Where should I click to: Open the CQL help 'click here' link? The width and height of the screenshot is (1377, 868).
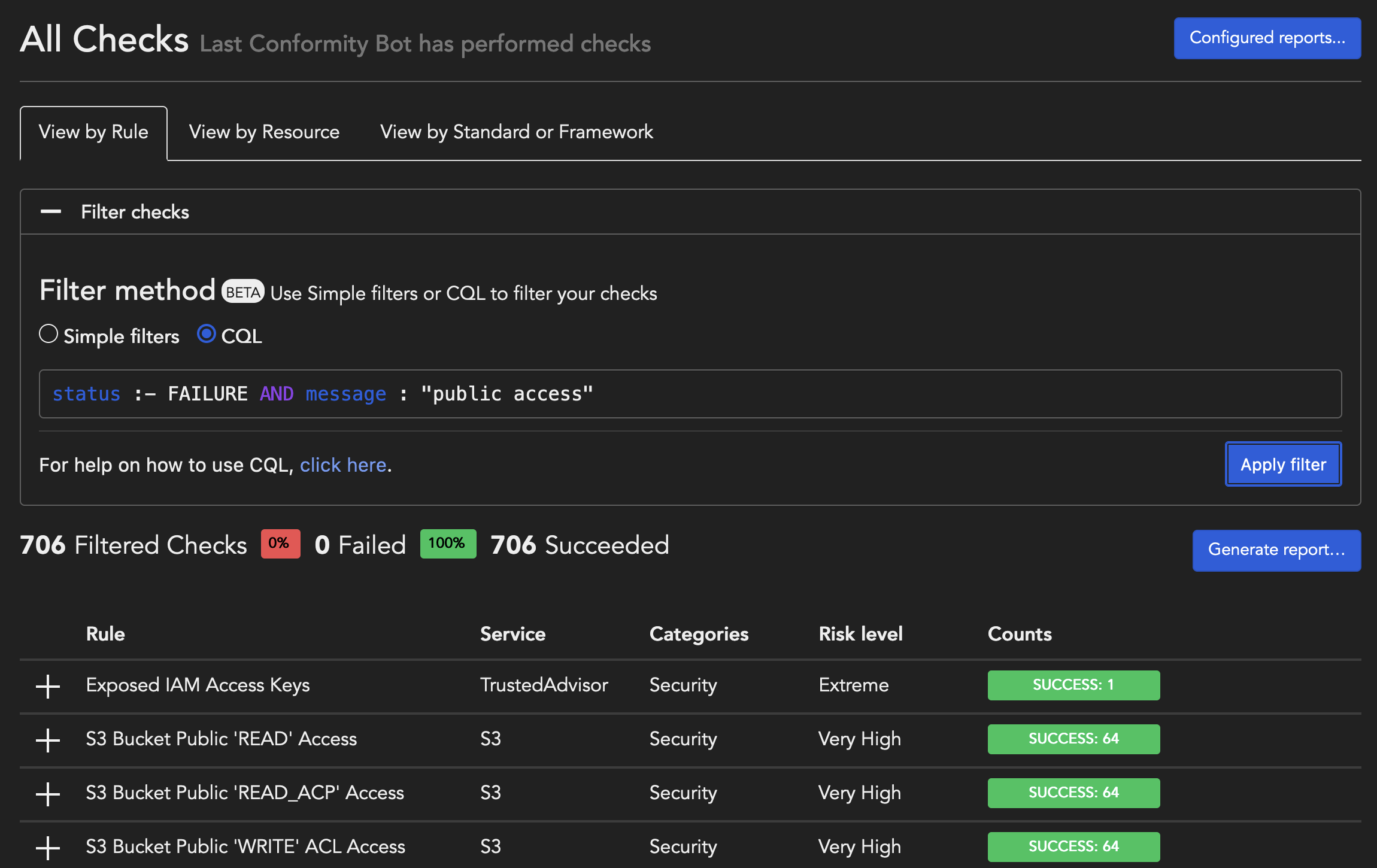click(343, 465)
